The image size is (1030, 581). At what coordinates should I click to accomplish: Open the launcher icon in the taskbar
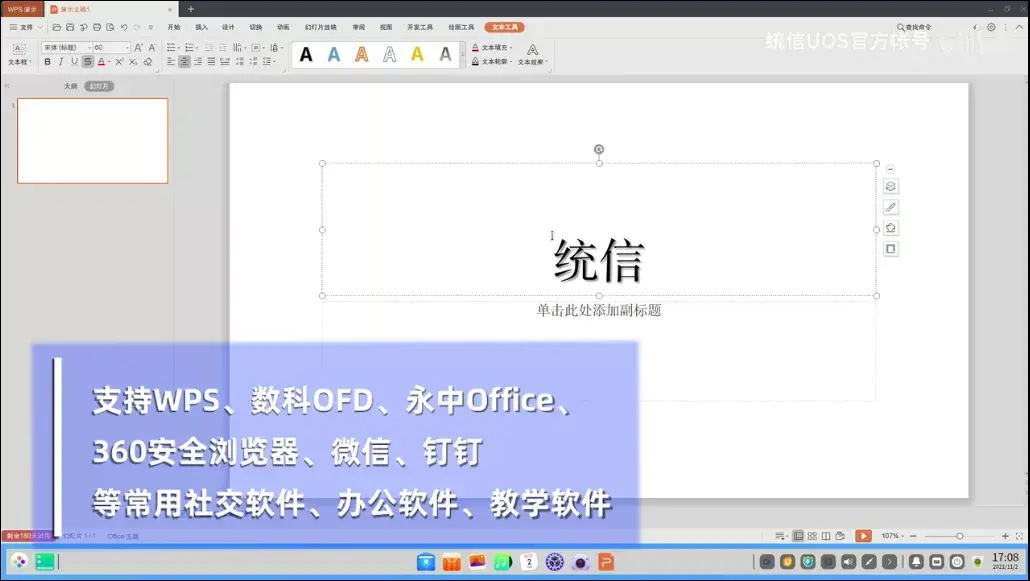(x=19, y=561)
